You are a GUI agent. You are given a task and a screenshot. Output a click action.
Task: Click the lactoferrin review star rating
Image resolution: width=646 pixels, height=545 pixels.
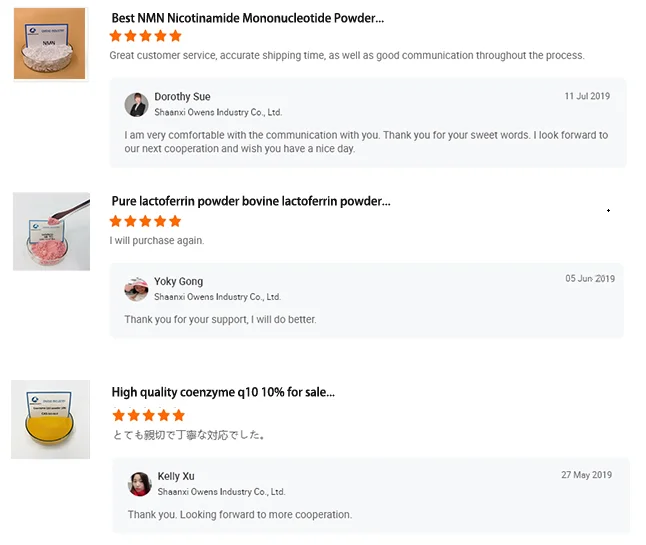click(145, 221)
